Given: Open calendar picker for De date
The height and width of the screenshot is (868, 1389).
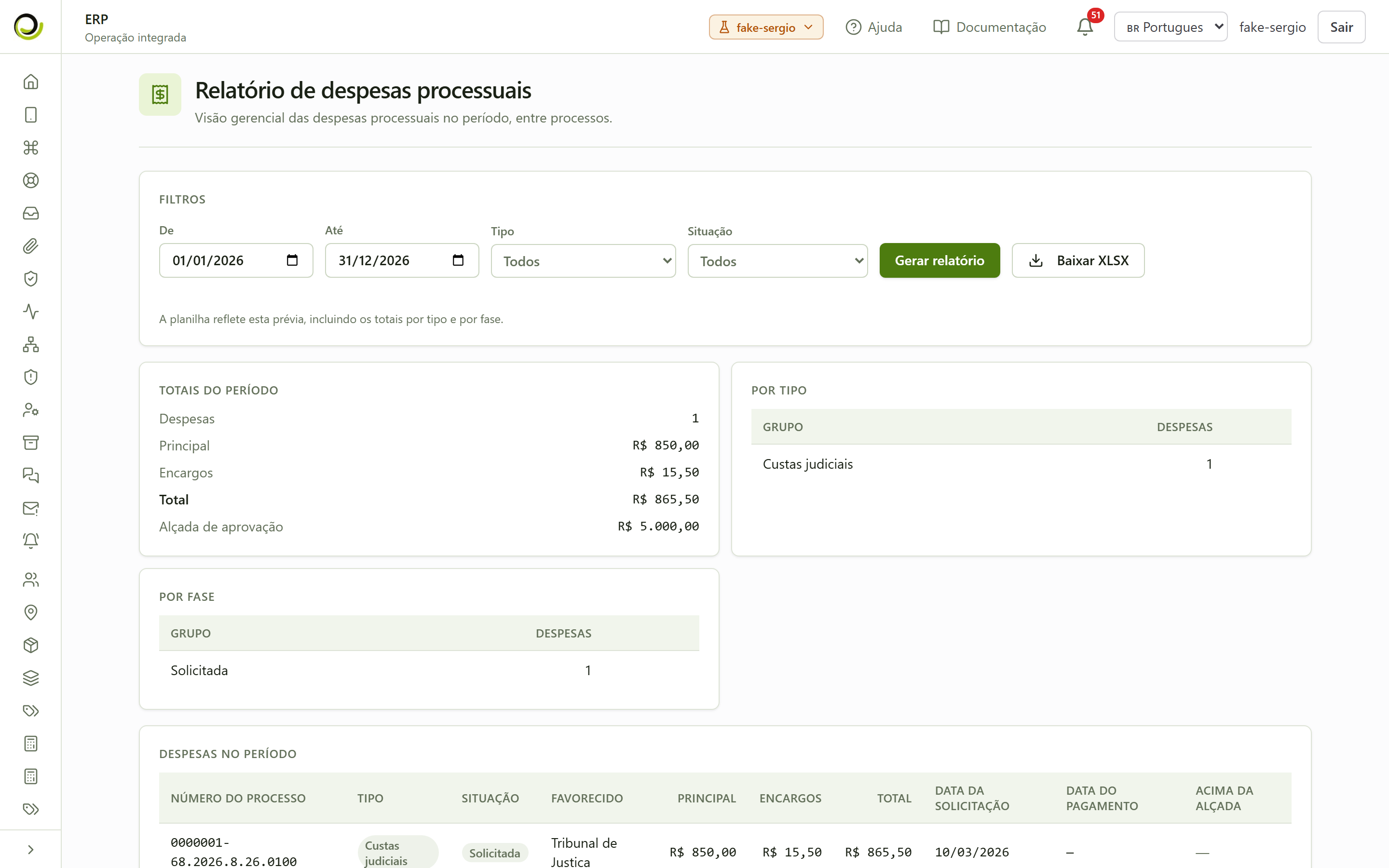Looking at the screenshot, I should (x=292, y=260).
